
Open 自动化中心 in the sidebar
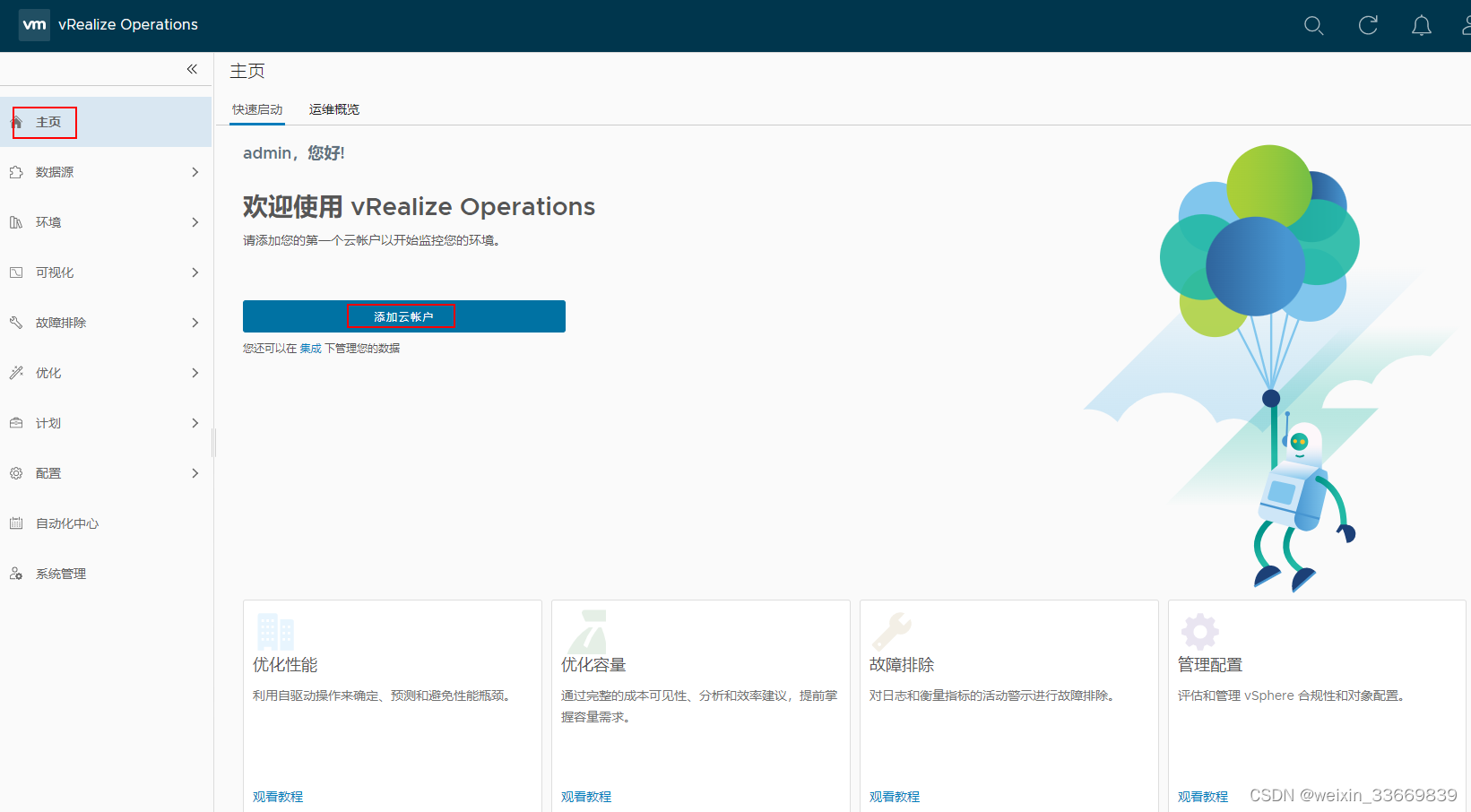click(x=106, y=523)
